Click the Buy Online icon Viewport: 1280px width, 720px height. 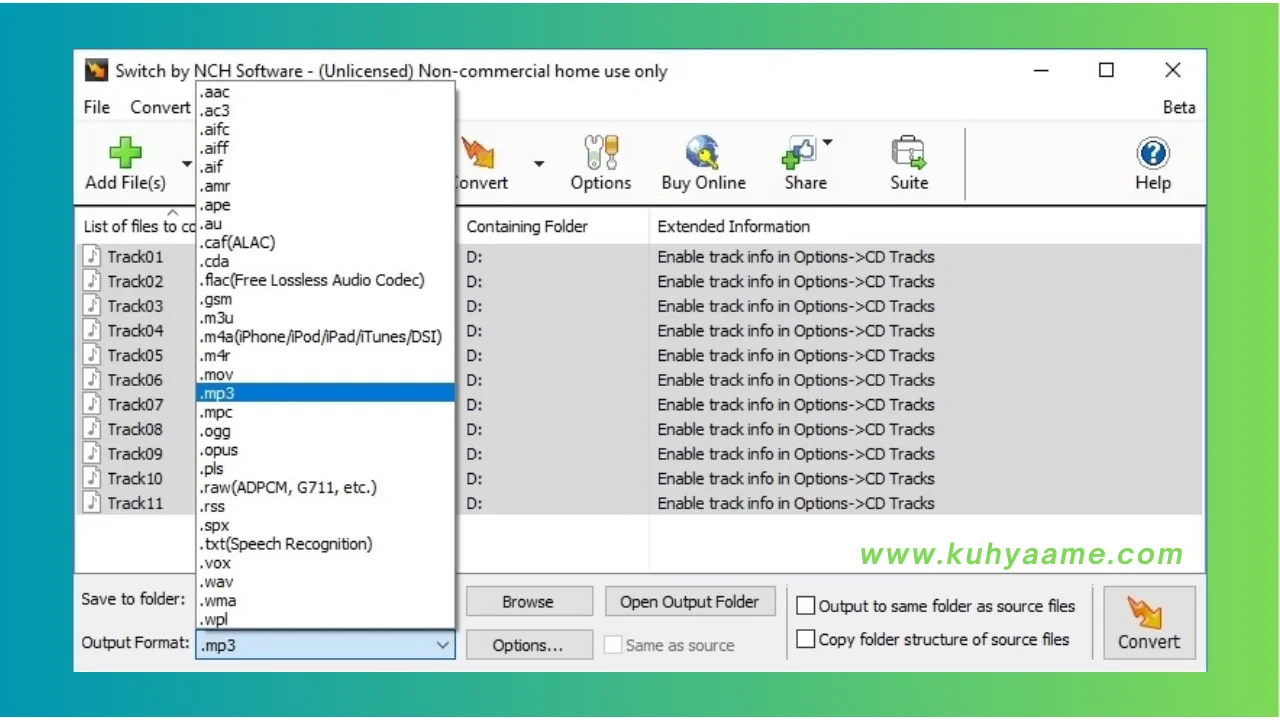coord(703,153)
